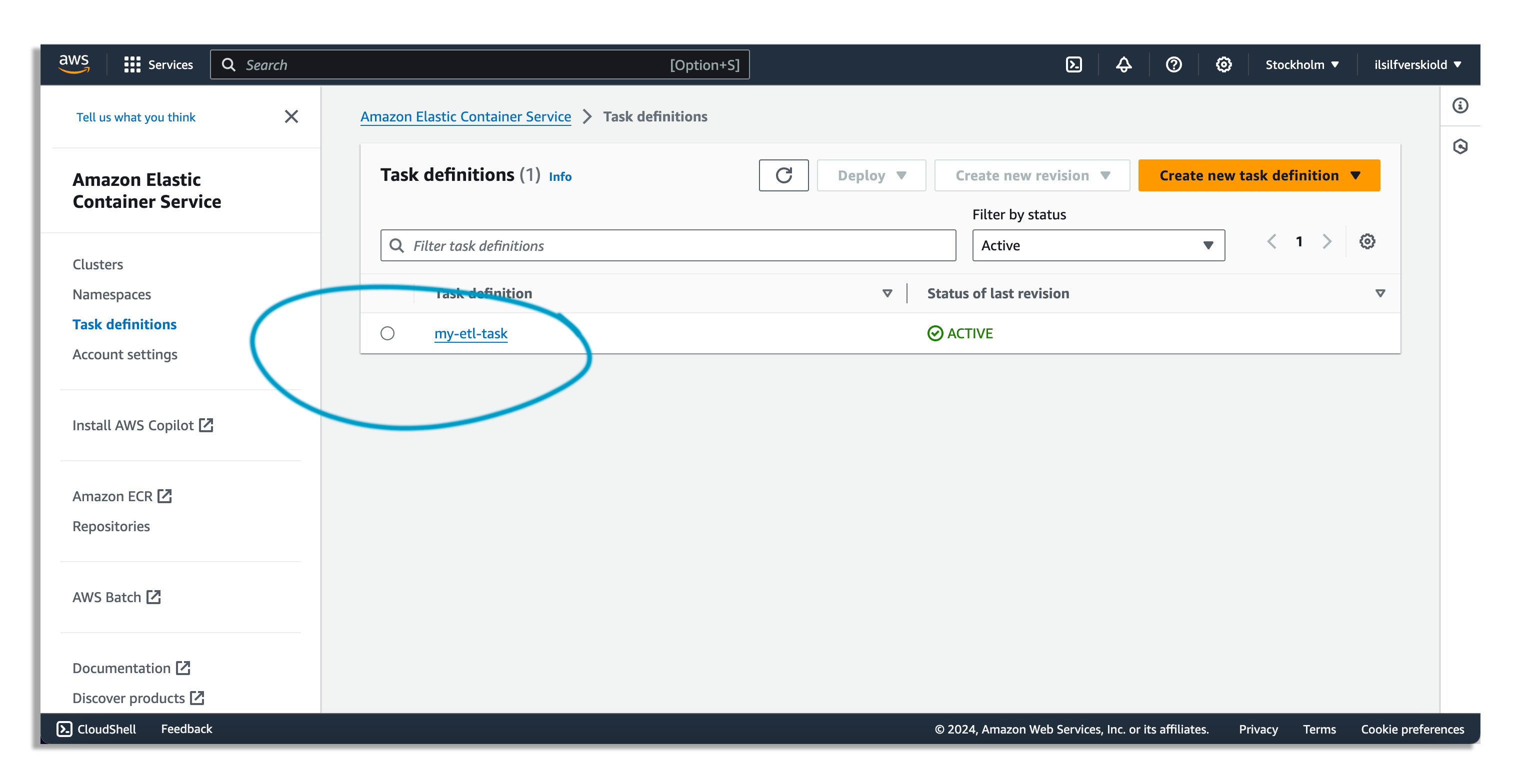Refresh the task definitions list
1519x784 pixels.
pos(783,175)
